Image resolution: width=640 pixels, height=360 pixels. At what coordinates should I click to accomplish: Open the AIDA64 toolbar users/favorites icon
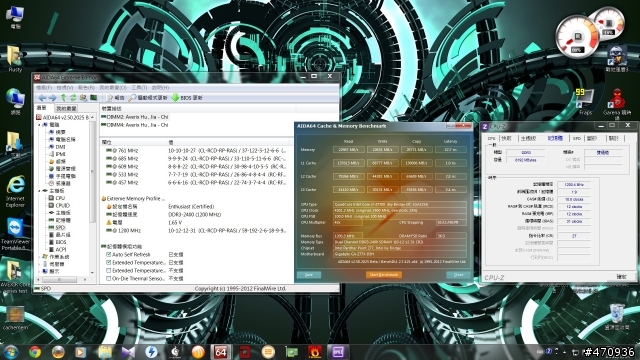(x=83, y=98)
